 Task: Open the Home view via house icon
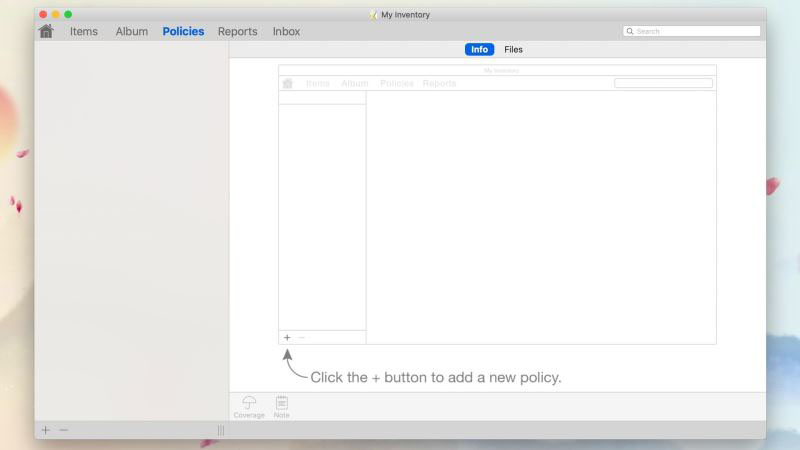pos(46,32)
